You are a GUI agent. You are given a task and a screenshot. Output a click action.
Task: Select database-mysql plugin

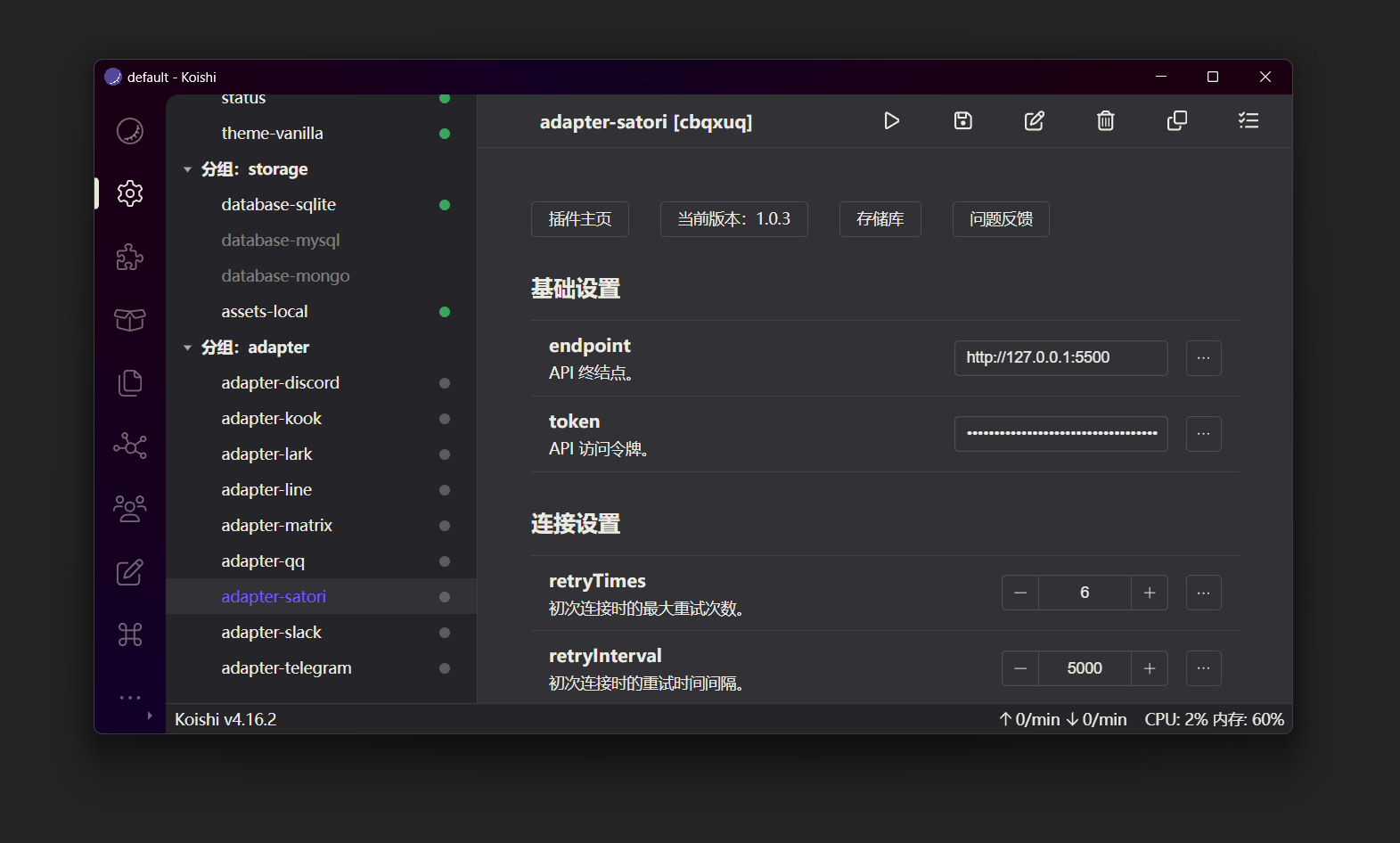(x=322, y=241)
